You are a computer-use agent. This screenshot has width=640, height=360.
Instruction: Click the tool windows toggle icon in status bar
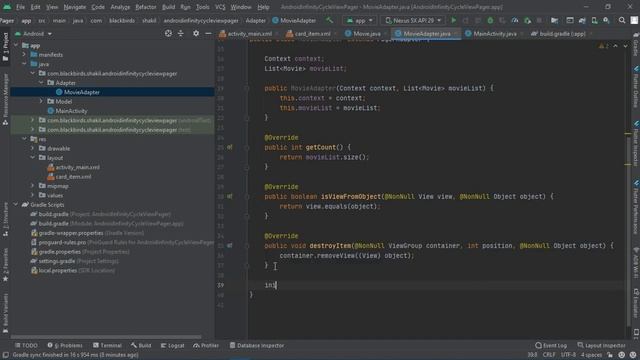(5, 355)
